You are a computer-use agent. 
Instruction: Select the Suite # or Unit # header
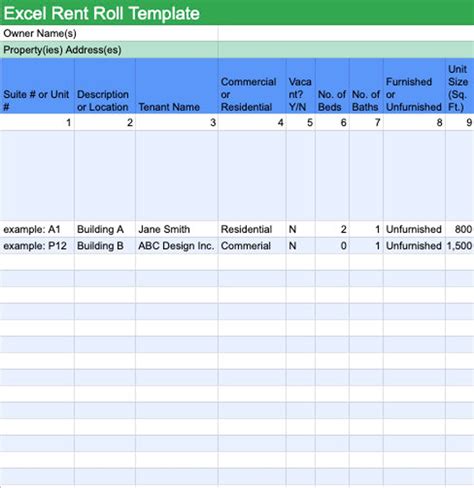(x=37, y=86)
